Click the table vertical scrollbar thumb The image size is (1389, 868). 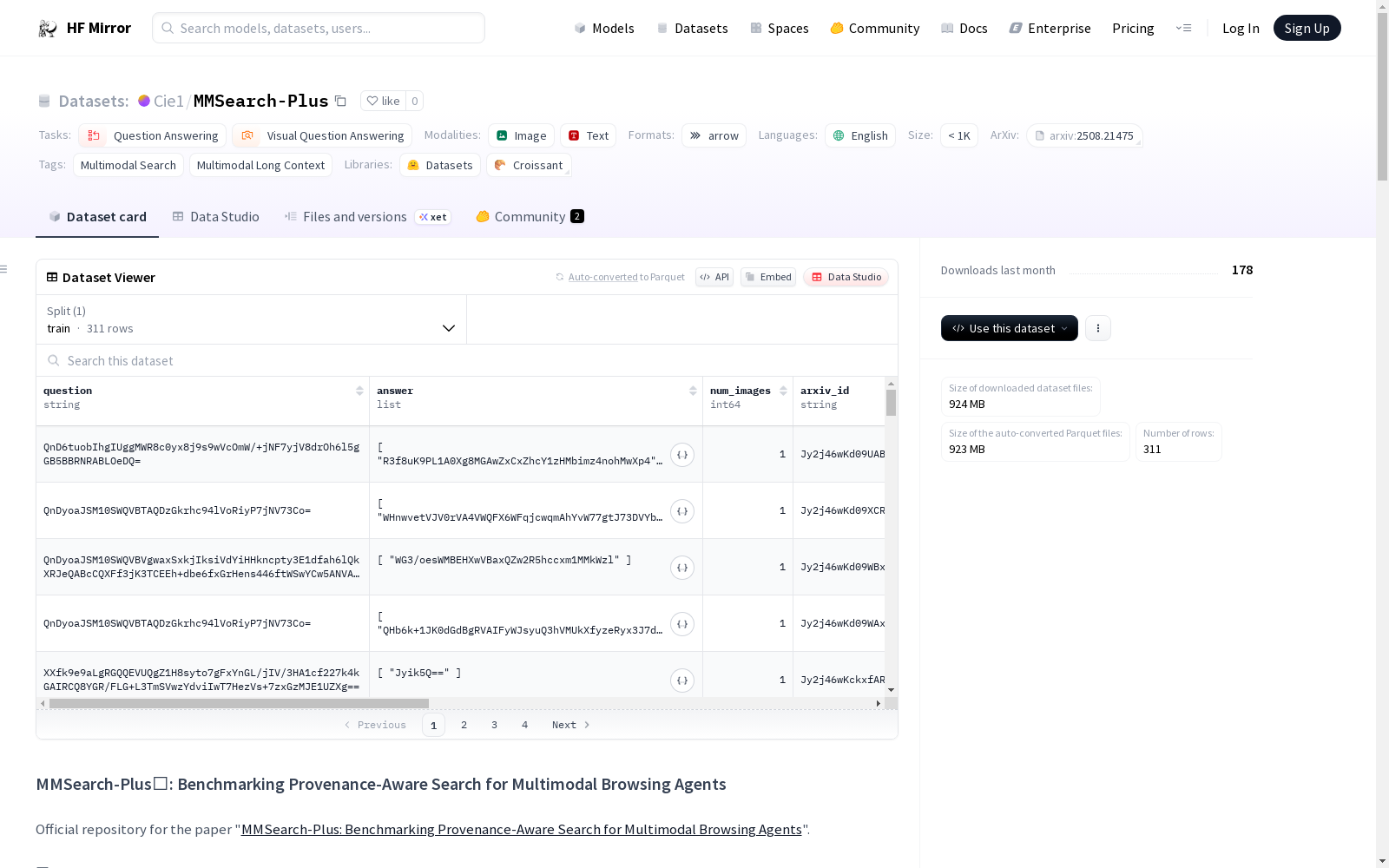coord(891,403)
